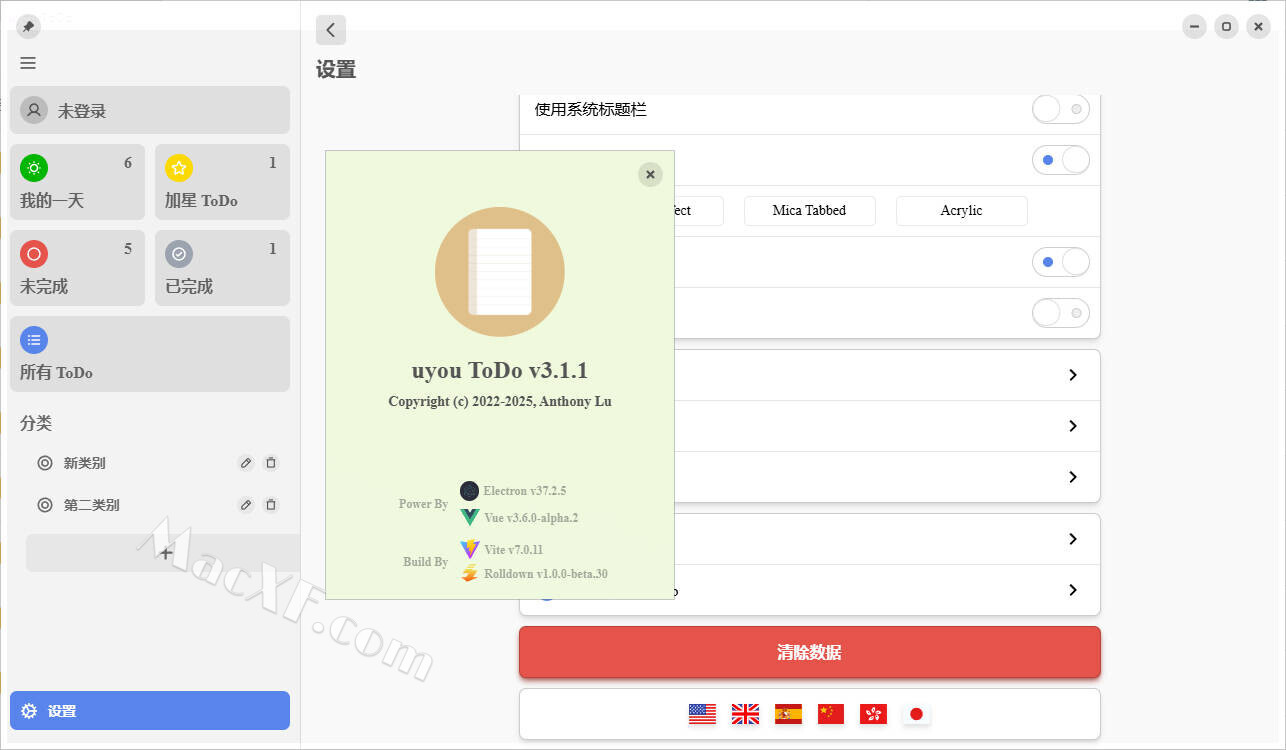Turn off the enabled switch directly below Acrylic

pos(1061,262)
